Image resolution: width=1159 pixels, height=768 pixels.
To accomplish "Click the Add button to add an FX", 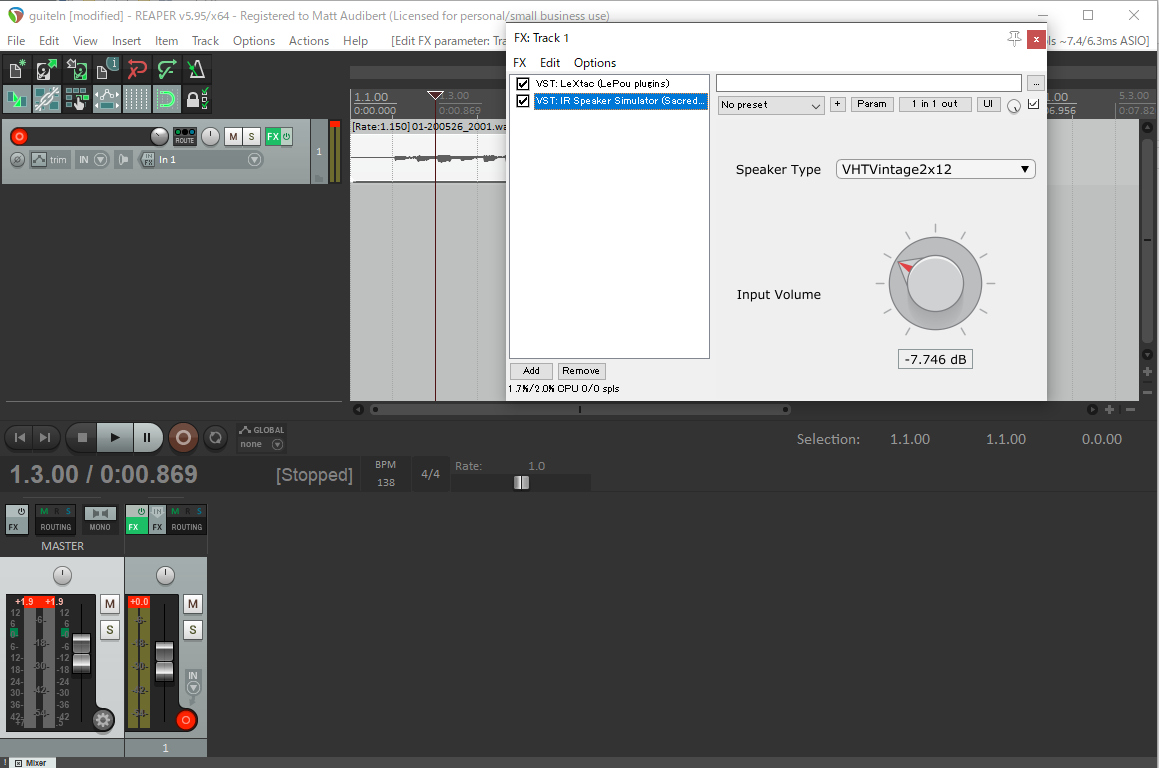I will pyautogui.click(x=531, y=370).
